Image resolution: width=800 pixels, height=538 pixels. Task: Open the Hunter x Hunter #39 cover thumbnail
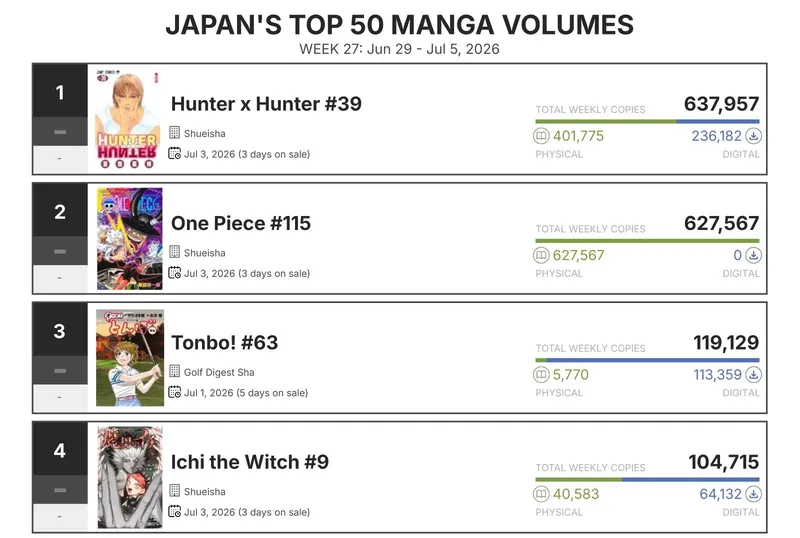tap(130, 119)
